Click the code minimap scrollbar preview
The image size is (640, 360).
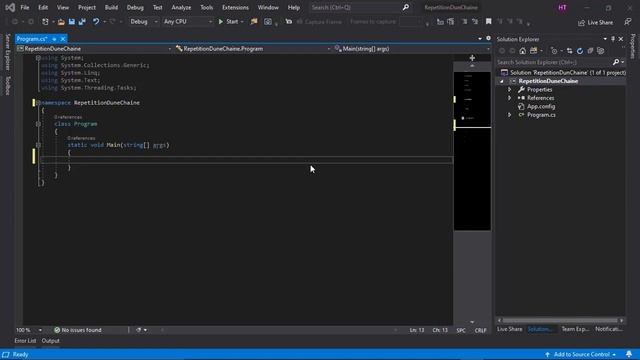click(x=472, y=151)
